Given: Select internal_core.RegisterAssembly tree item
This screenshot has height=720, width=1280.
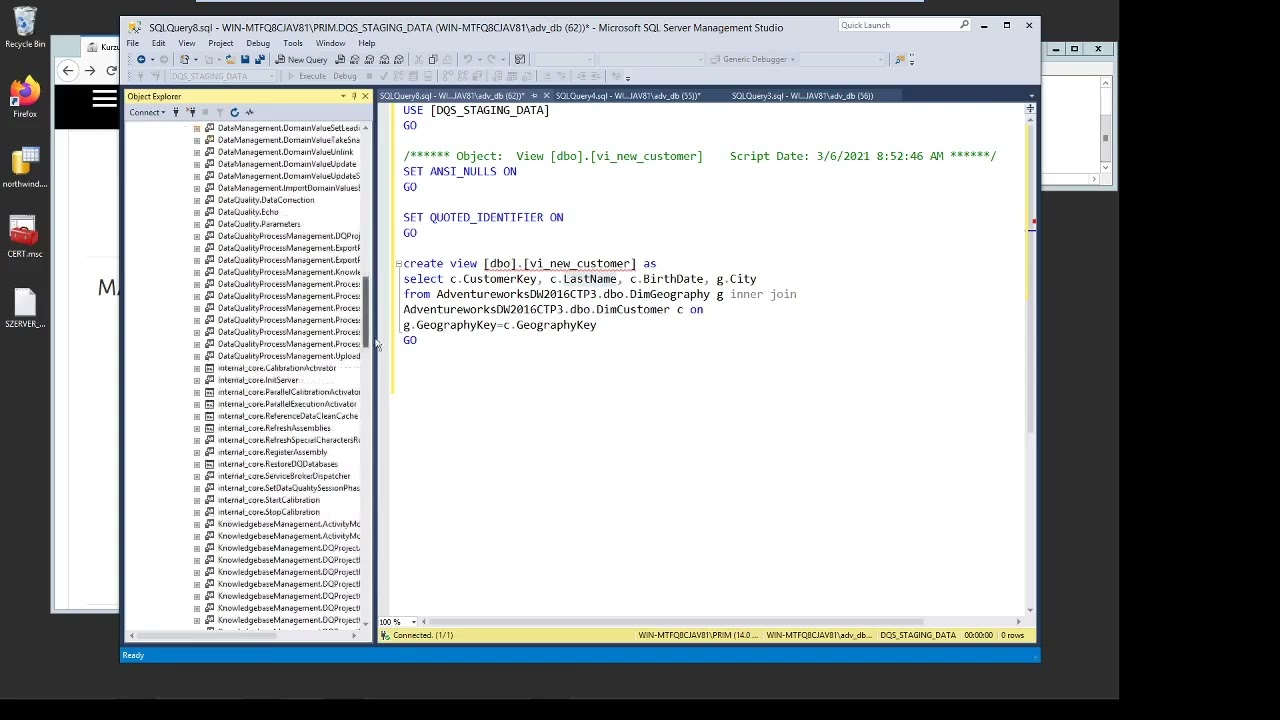Looking at the screenshot, I should coord(272,452).
